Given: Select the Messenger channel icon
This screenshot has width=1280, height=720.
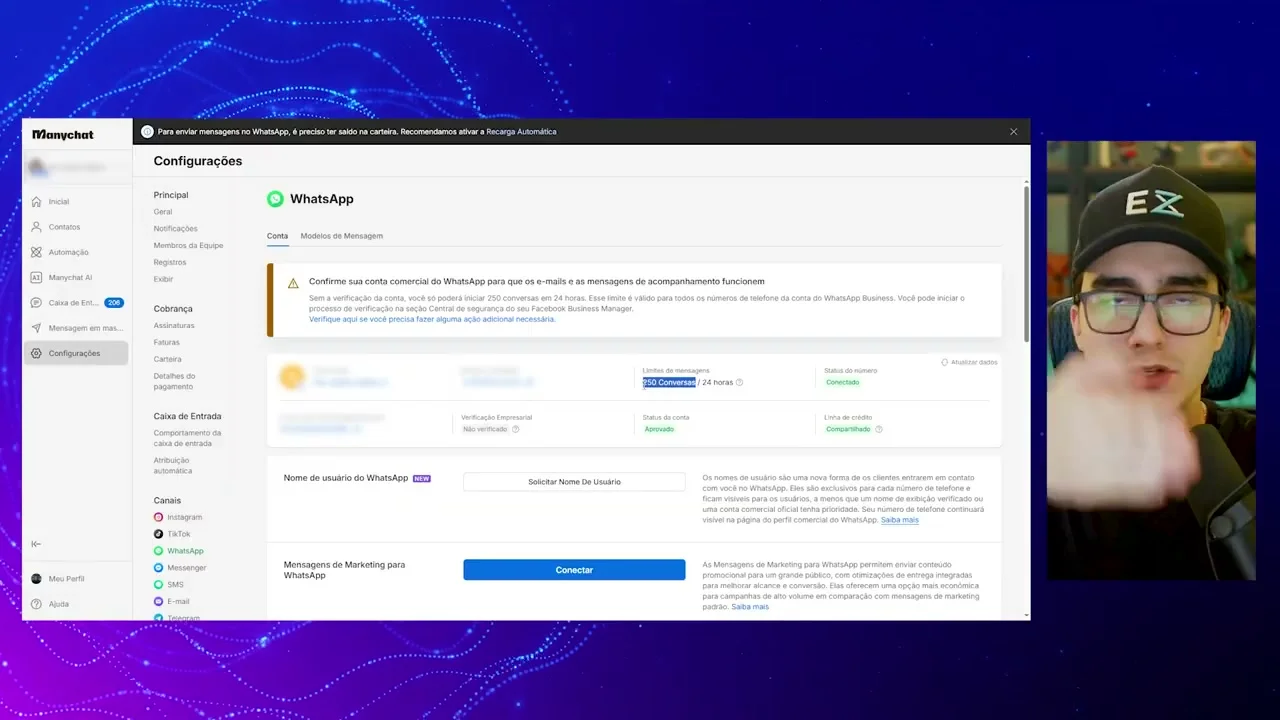Looking at the screenshot, I should (x=158, y=568).
